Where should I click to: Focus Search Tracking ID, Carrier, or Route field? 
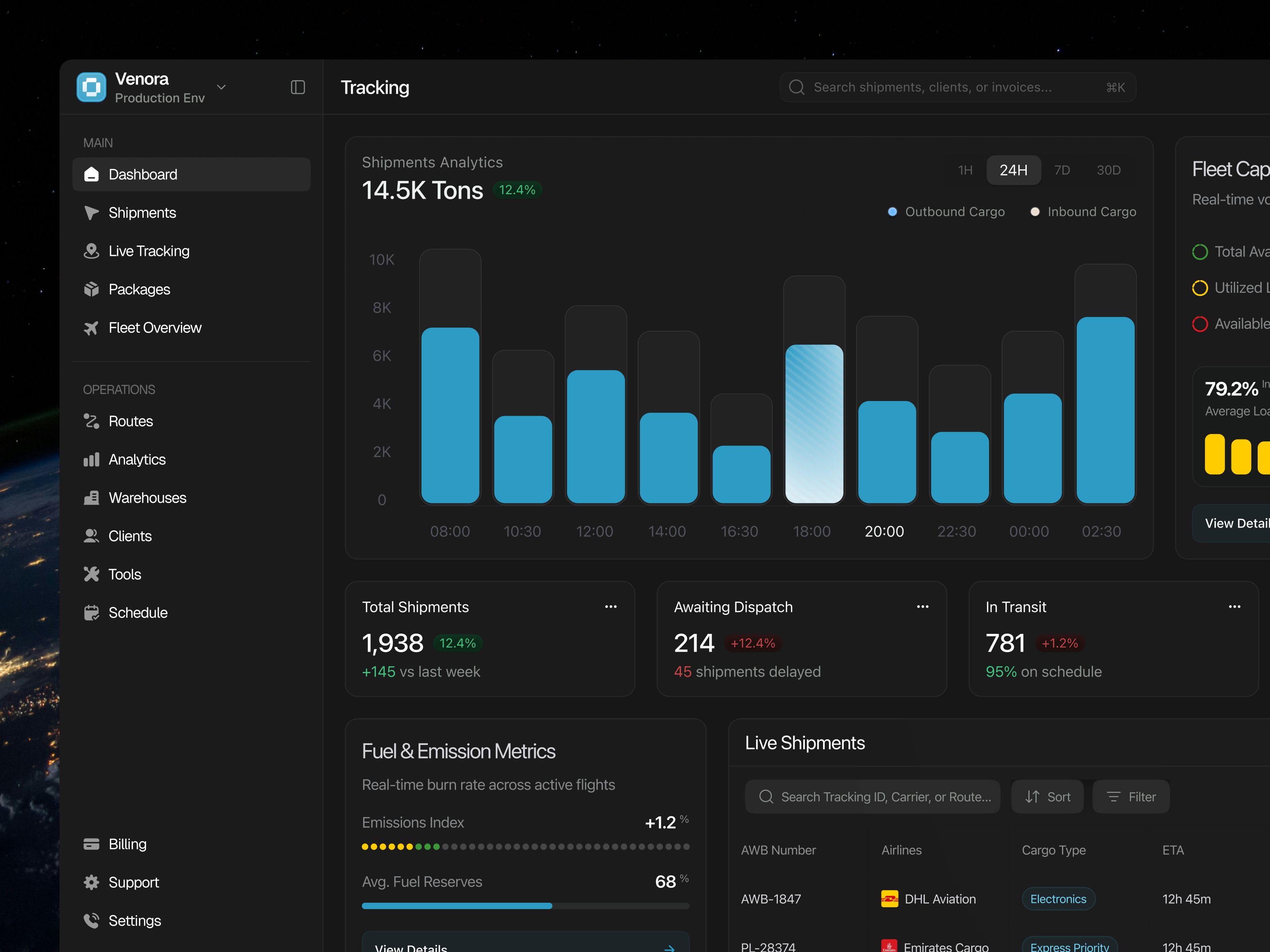coord(872,797)
